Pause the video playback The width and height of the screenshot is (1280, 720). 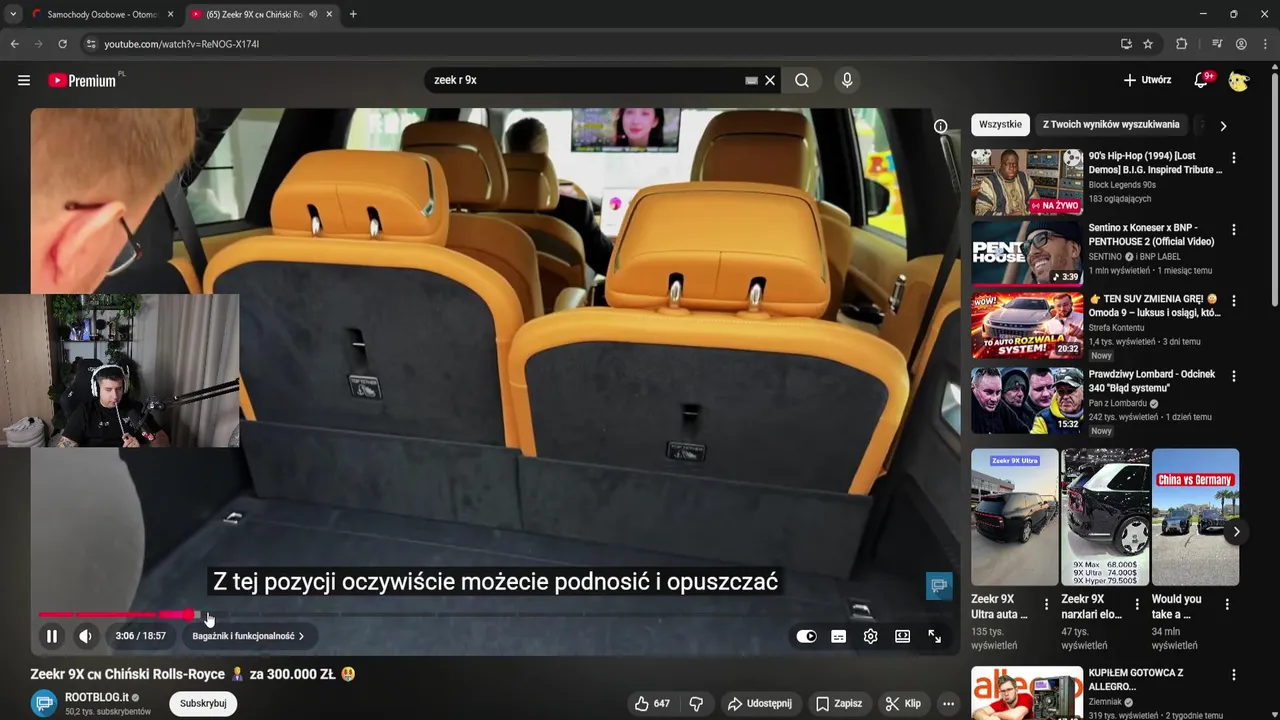52,636
